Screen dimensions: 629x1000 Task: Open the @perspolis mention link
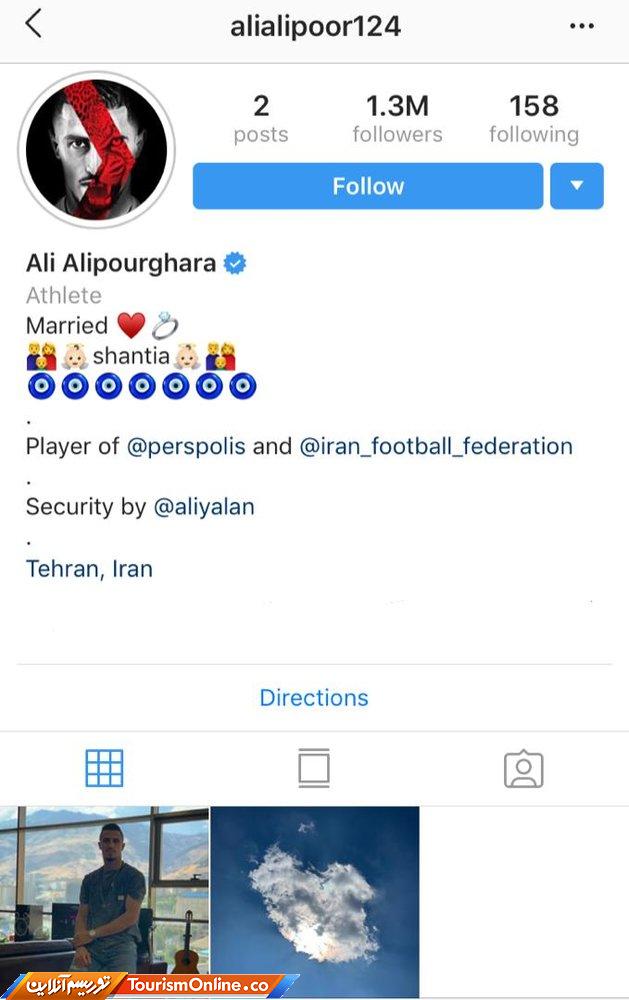[186, 446]
